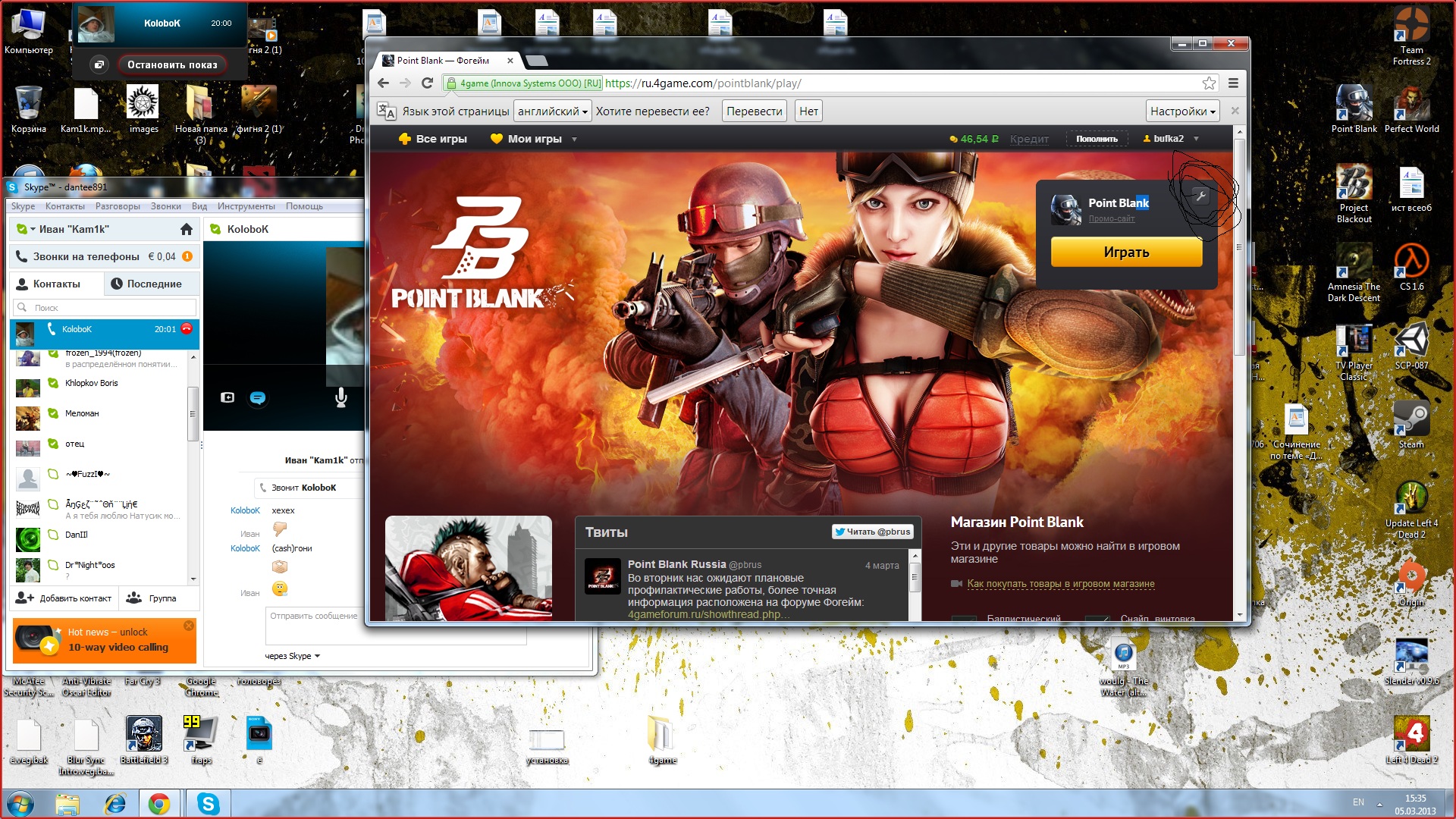The width and height of the screenshot is (1456, 819).
Task: Click the Chrome back arrow
Action: pos(383,83)
